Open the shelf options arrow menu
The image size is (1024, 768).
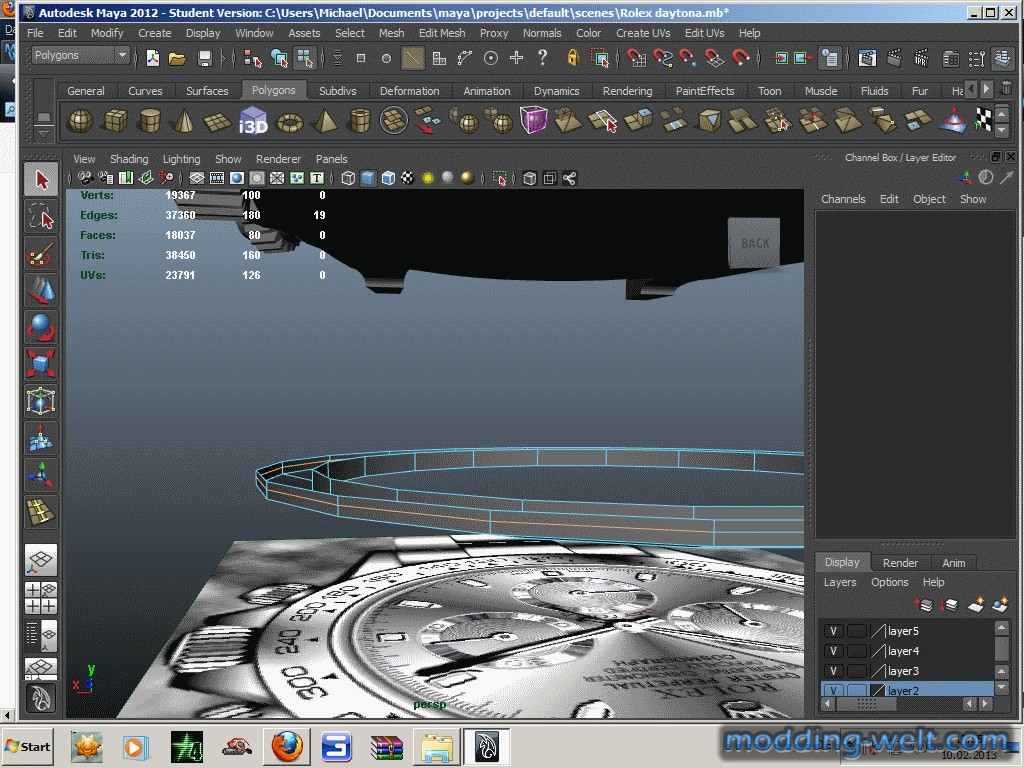pyautogui.click(x=44, y=133)
